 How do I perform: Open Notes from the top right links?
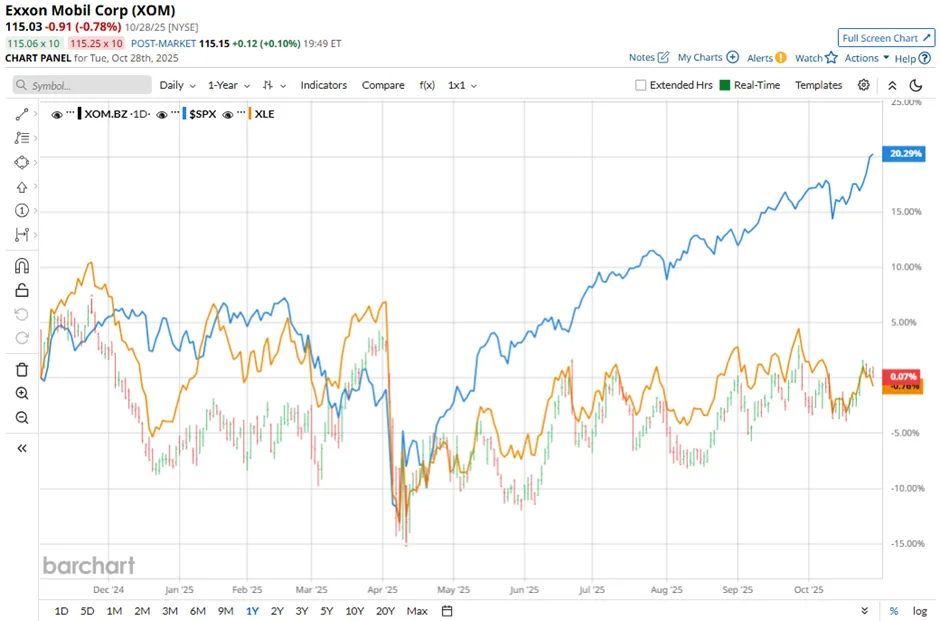[x=644, y=58]
